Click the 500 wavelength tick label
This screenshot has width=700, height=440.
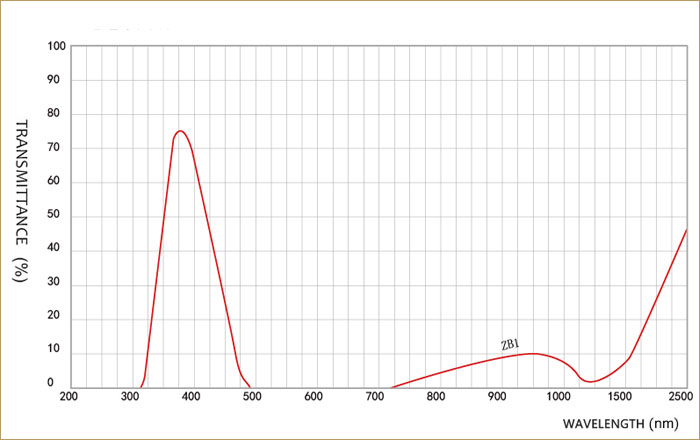click(x=252, y=398)
